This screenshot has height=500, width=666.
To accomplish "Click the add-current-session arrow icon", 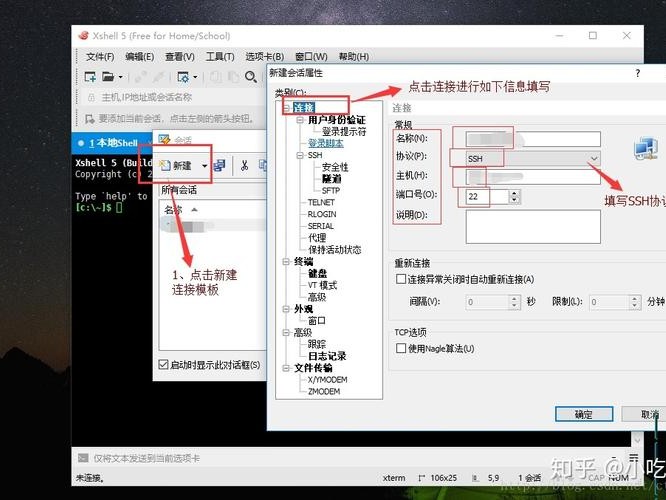I will click(x=90, y=119).
